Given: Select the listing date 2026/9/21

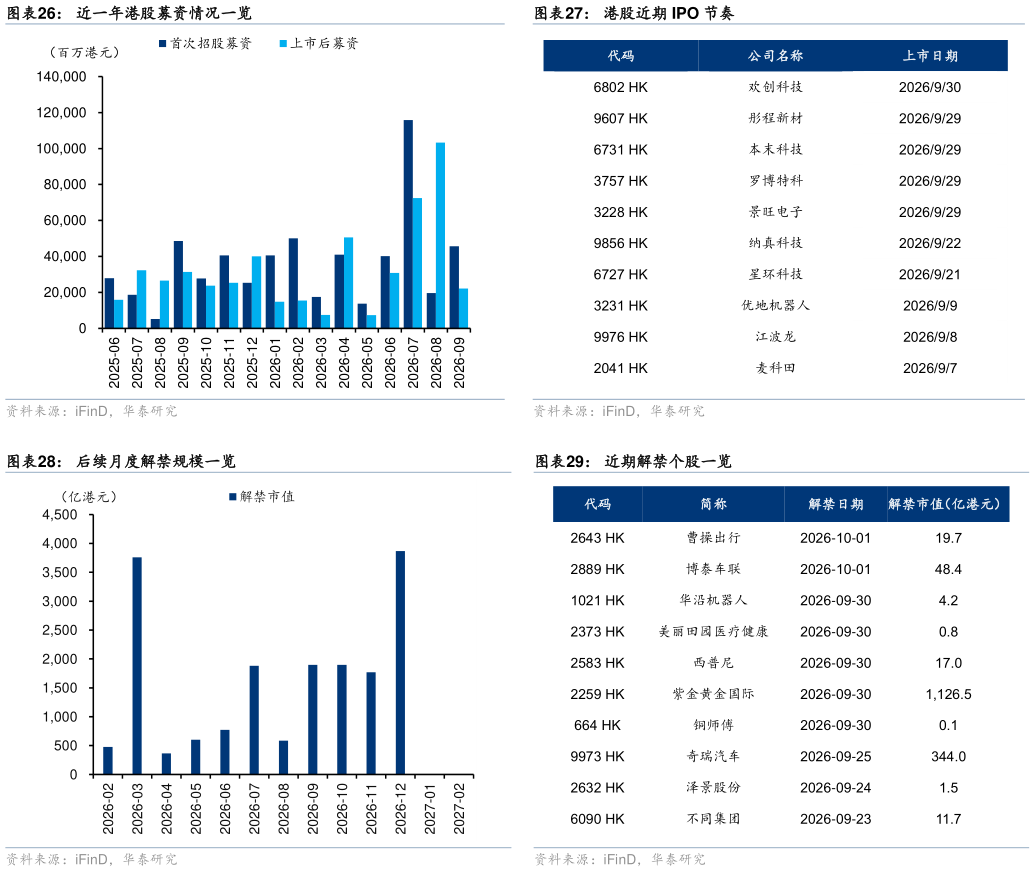Looking at the screenshot, I should tap(929, 275).
